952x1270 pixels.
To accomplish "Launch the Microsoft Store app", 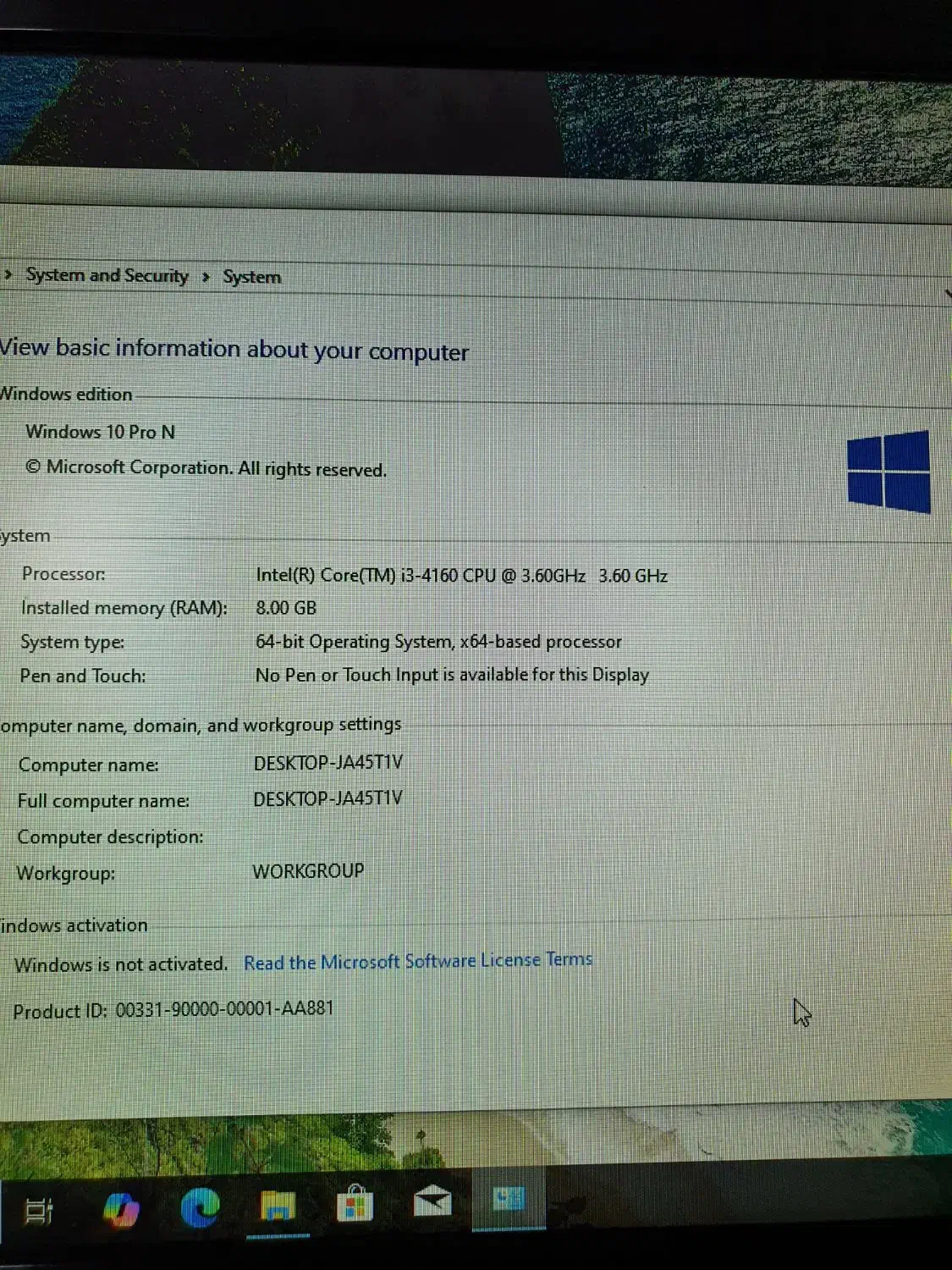I will click(x=355, y=1203).
